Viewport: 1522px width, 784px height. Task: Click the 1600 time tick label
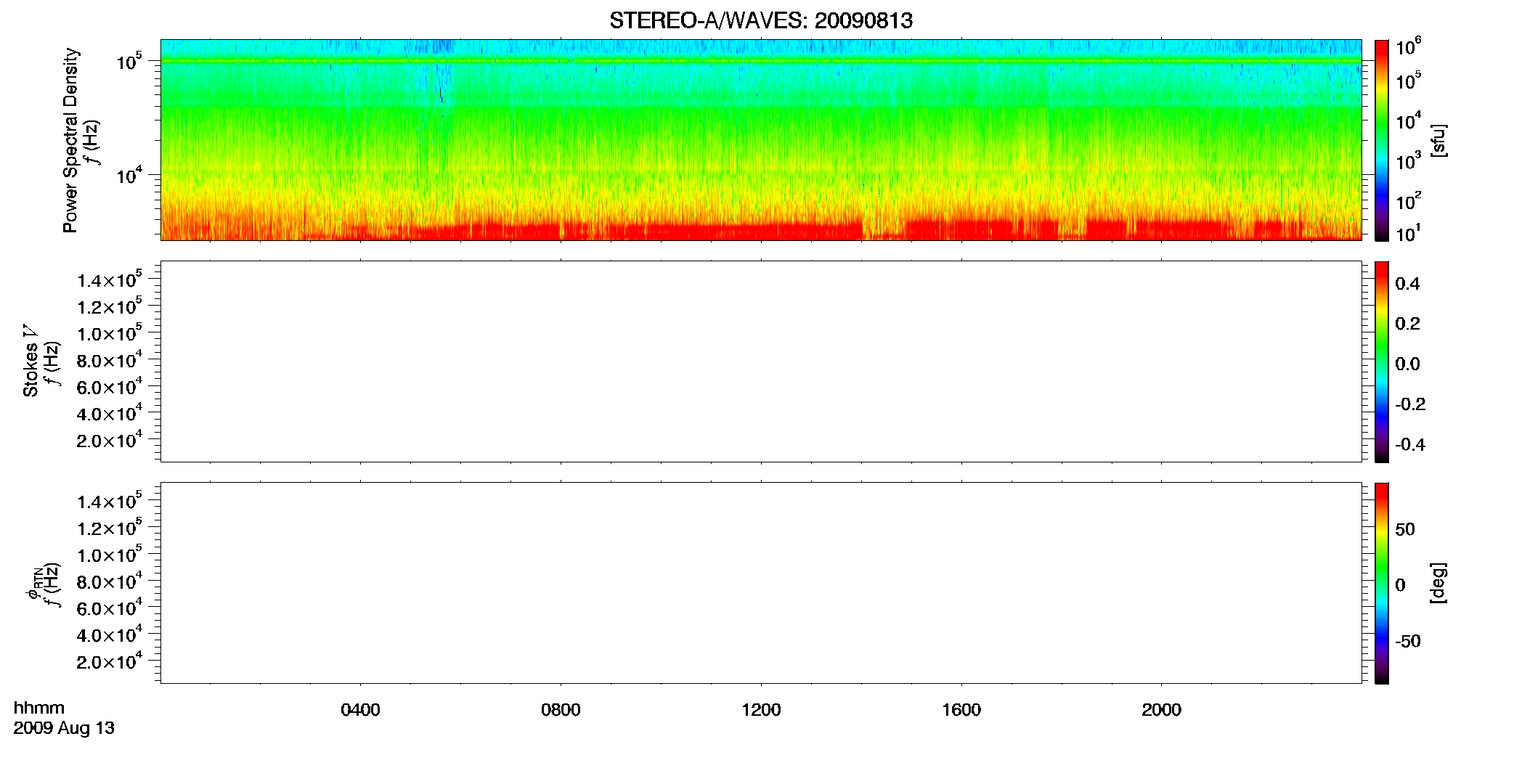(x=961, y=710)
